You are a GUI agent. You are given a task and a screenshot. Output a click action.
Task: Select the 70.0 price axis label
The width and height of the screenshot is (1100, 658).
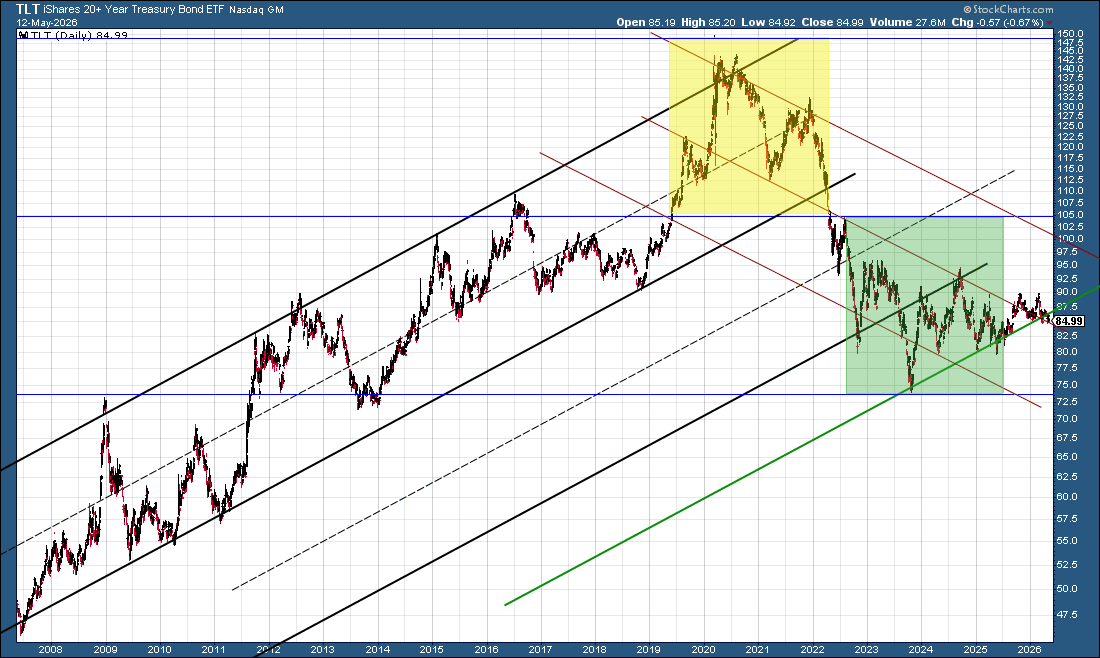tap(1068, 419)
